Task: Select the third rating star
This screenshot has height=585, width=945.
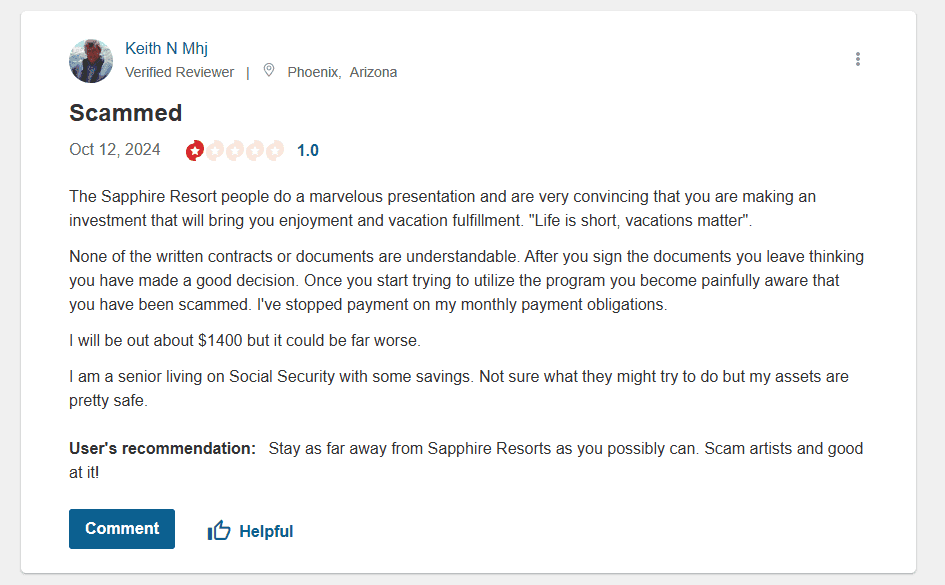Action: (x=235, y=151)
